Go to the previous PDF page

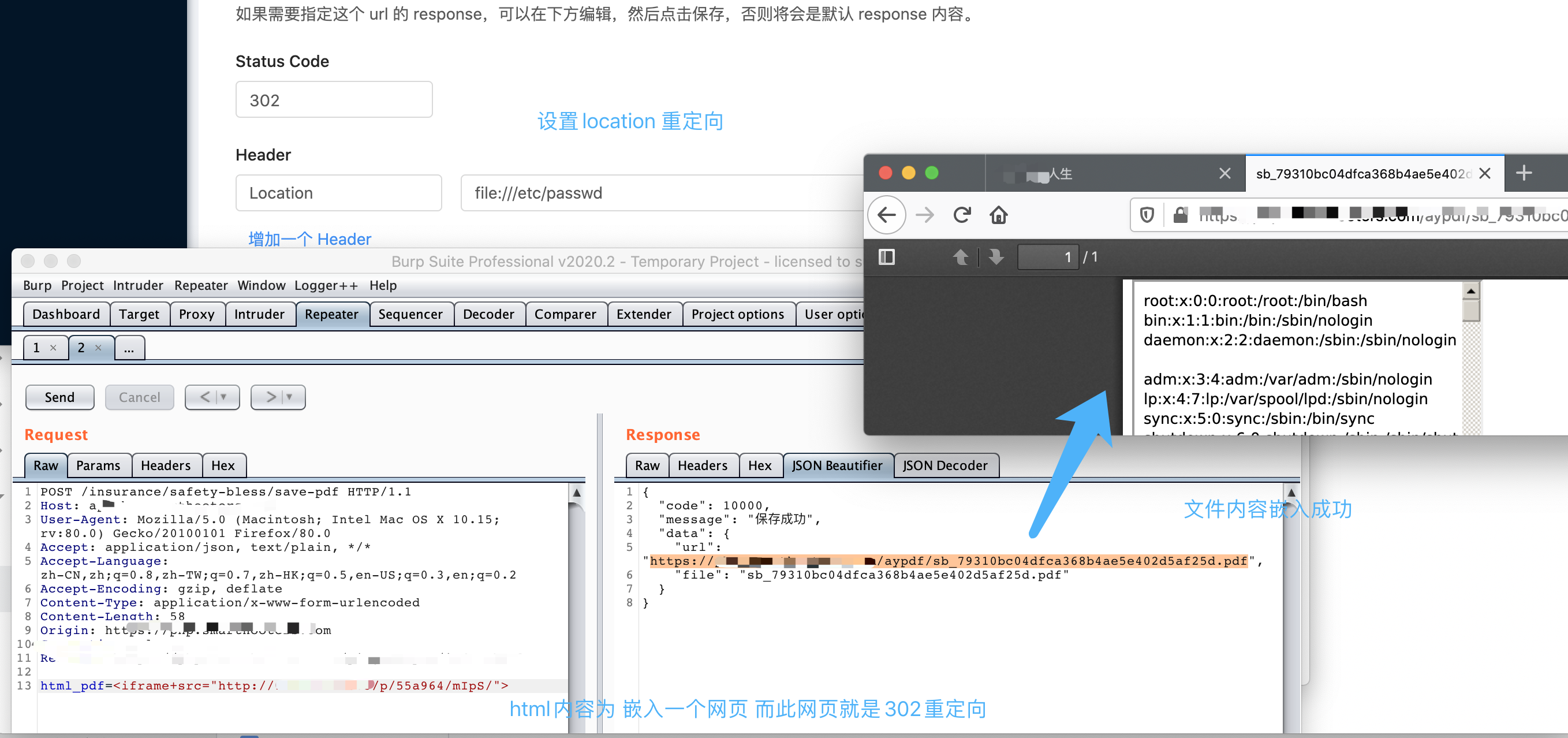click(x=962, y=256)
